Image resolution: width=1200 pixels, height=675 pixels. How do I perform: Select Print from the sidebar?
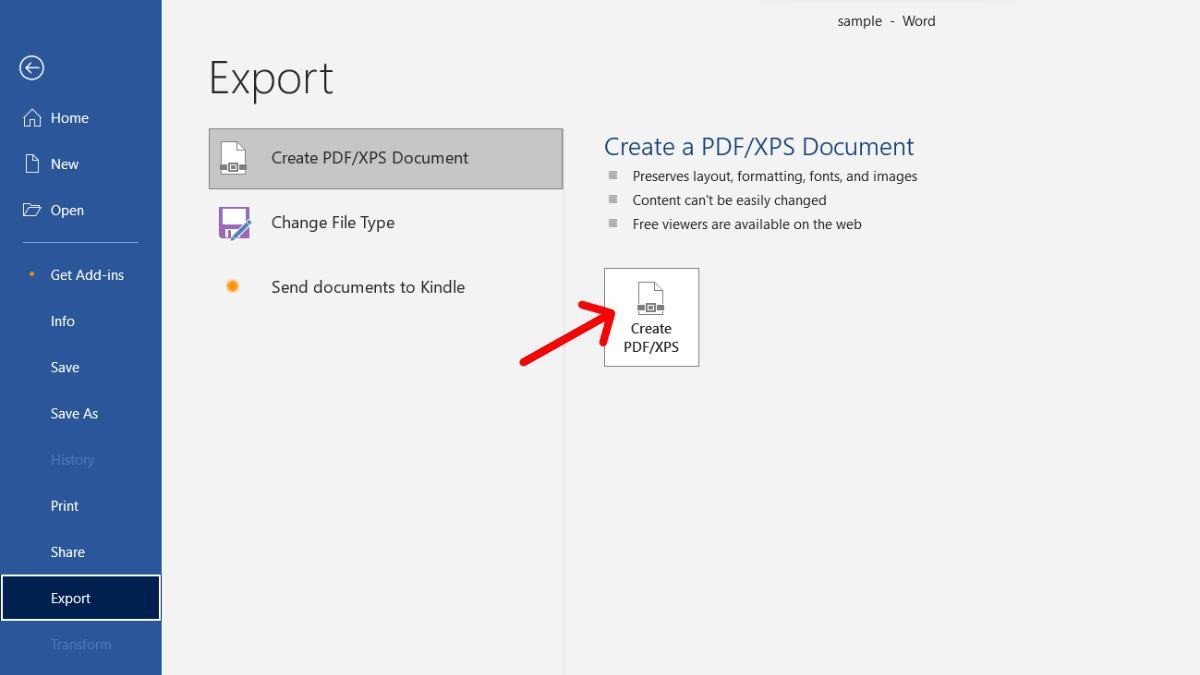(65, 506)
